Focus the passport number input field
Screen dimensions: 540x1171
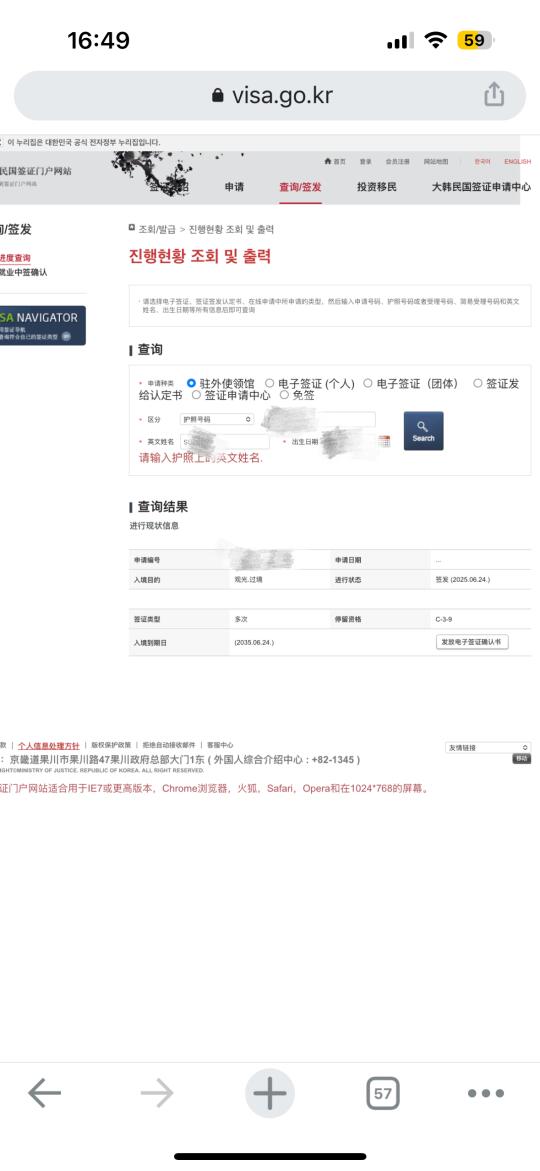318,420
